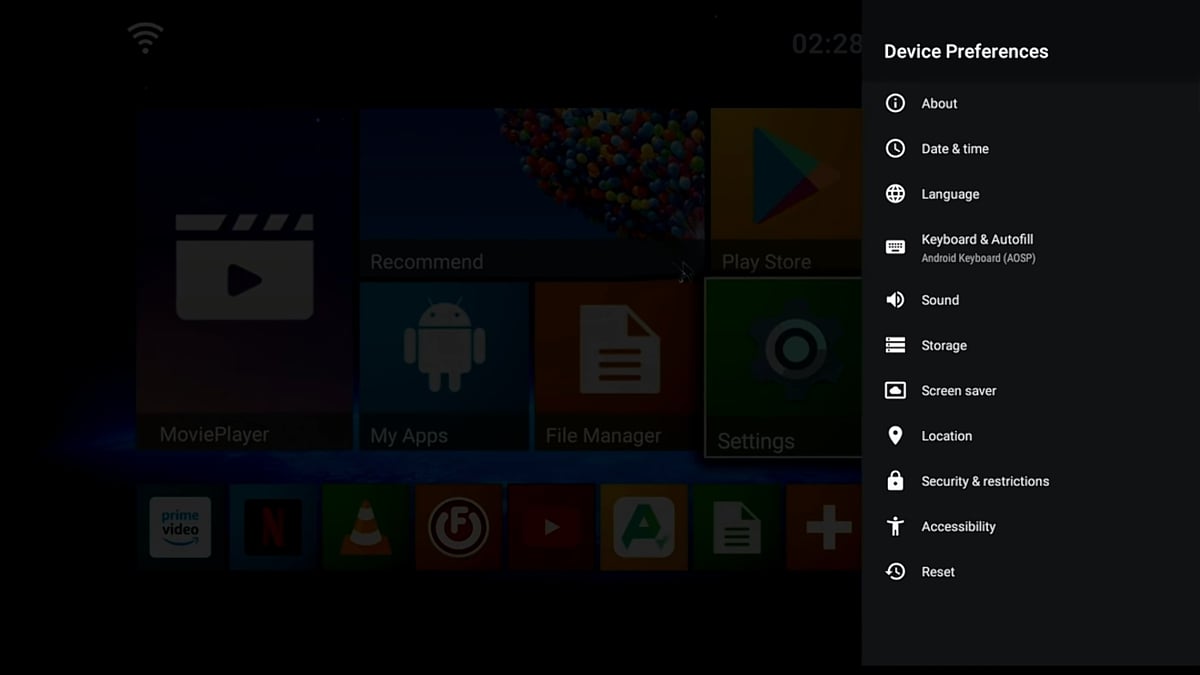The width and height of the screenshot is (1200, 675).
Task: Click the Android Keyboard (AOSP) subtitle
Action: (978, 258)
